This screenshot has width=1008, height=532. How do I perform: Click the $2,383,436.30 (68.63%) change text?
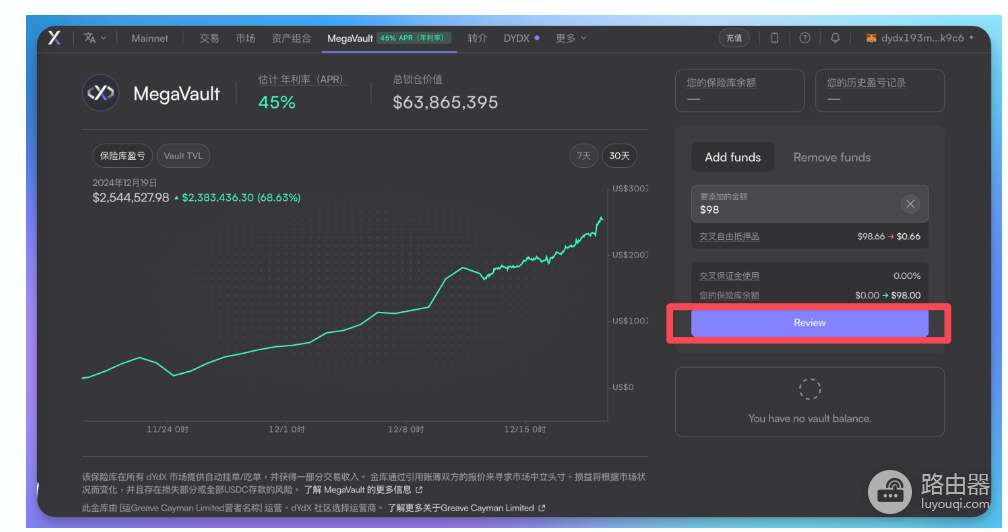(241, 198)
